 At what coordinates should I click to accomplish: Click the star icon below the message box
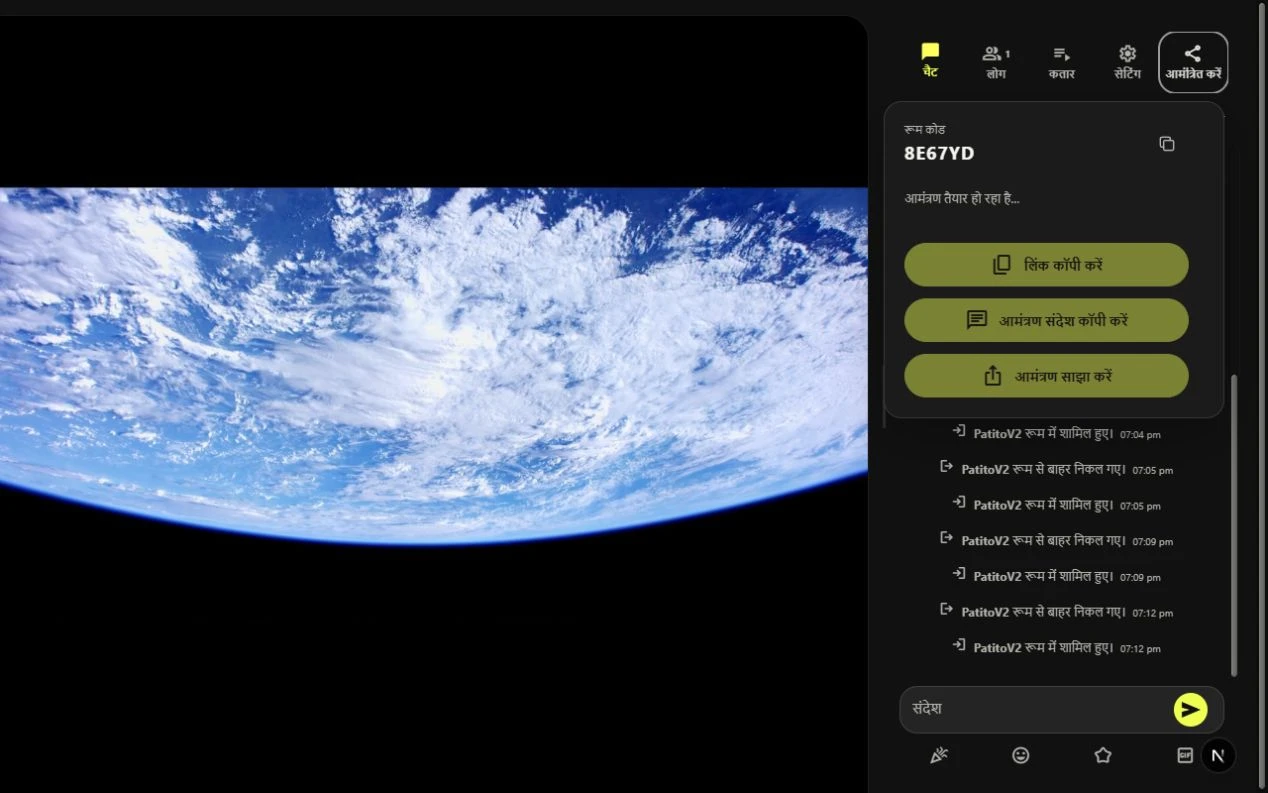click(1103, 756)
